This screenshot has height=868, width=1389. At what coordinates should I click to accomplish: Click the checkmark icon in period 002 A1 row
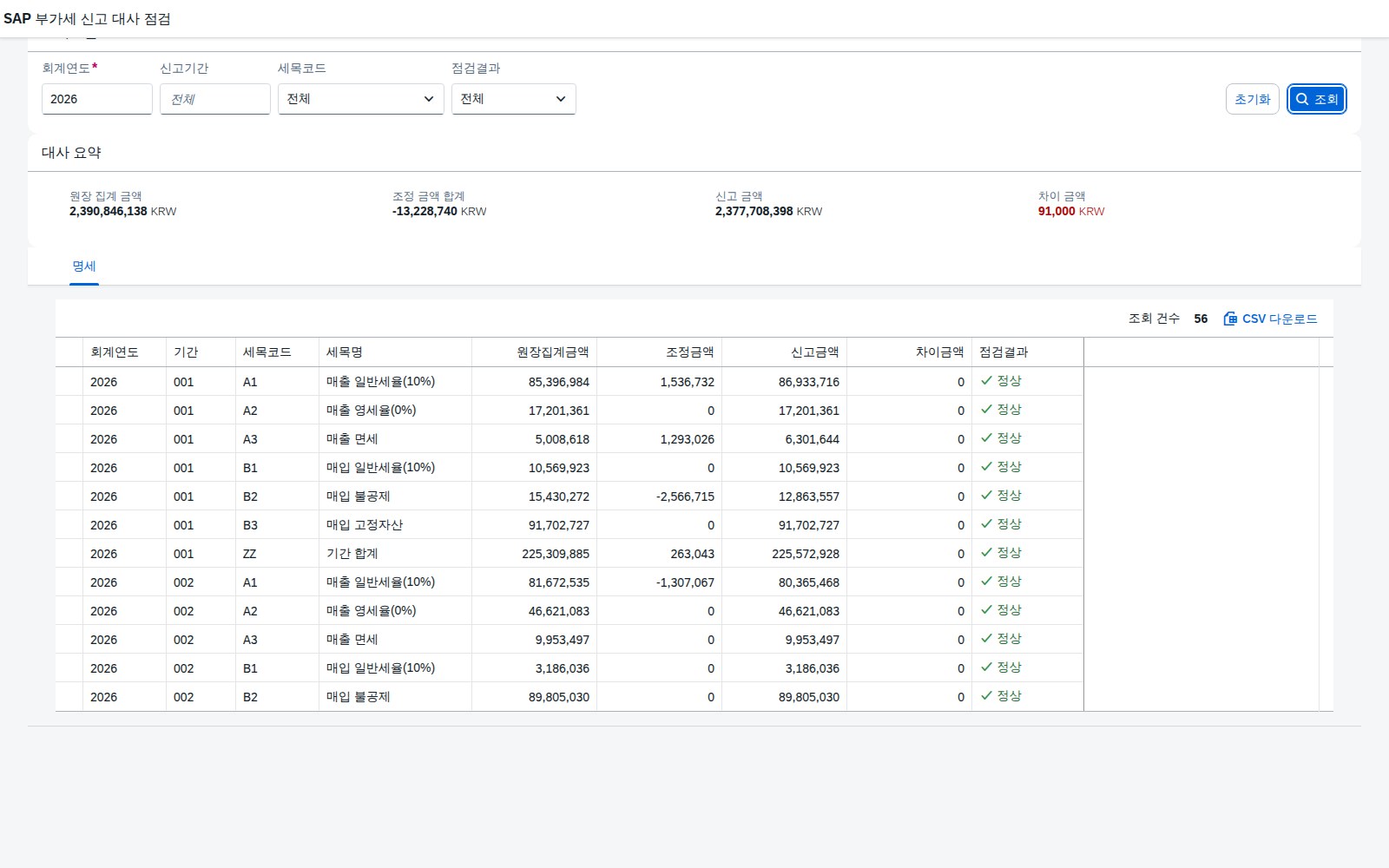coord(986,581)
